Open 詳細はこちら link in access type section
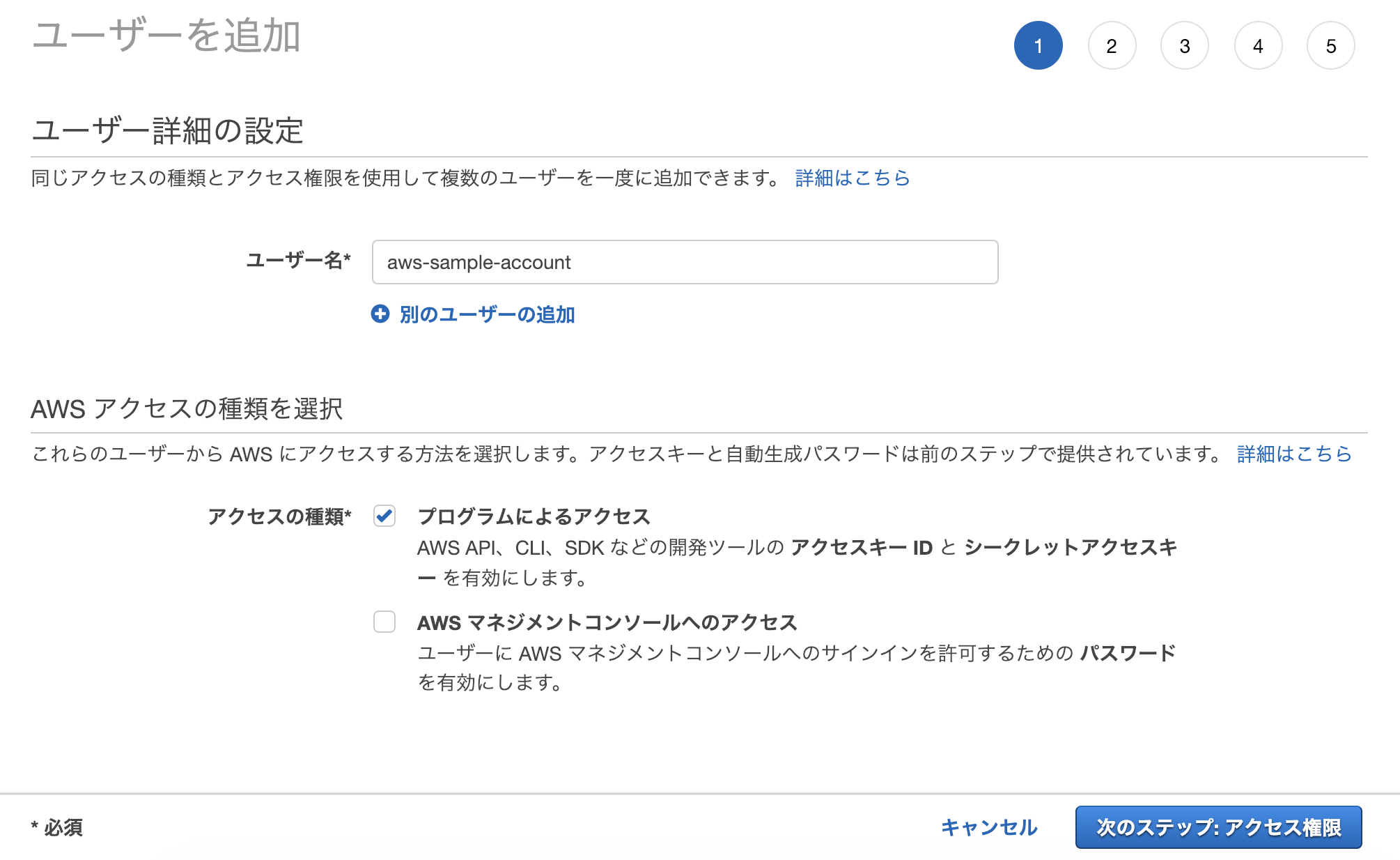The width and height of the screenshot is (1400, 860). coord(1294,454)
